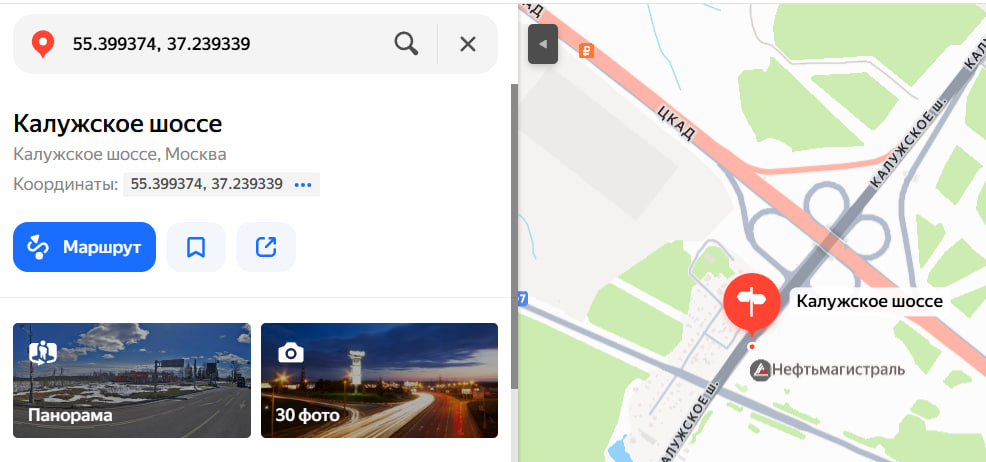
Task: Click the magnifier search icon
Action: (406, 44)
